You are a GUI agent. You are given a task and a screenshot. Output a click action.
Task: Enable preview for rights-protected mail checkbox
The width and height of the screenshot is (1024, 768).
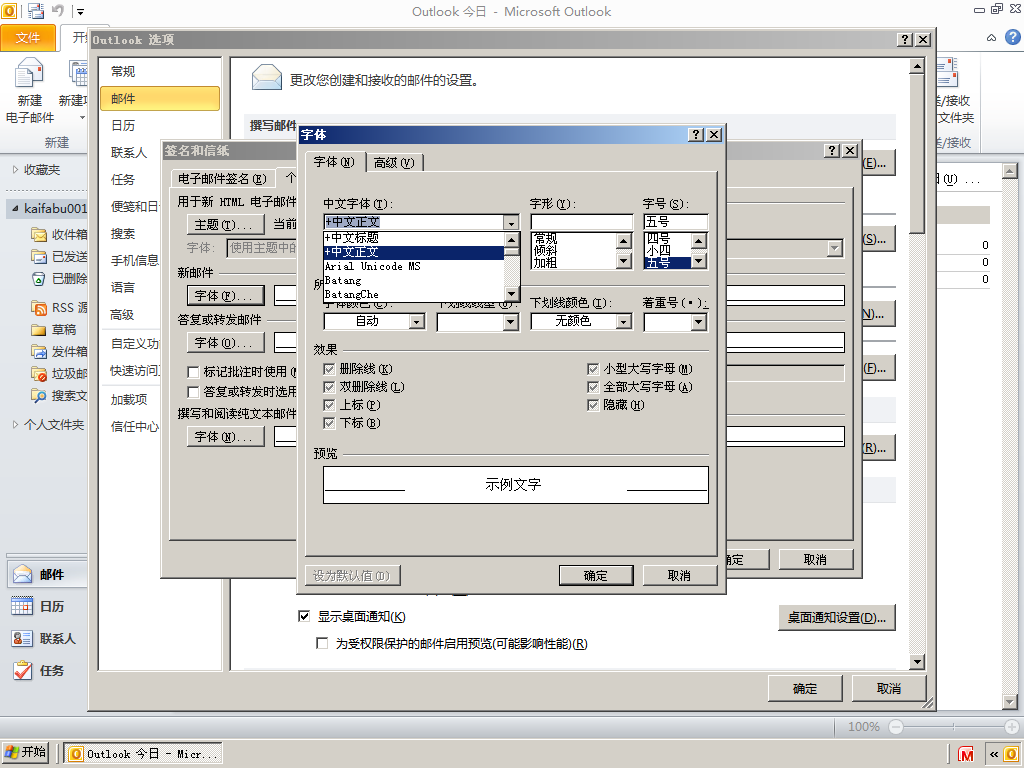pyautogui.click(x=322, y=643)
